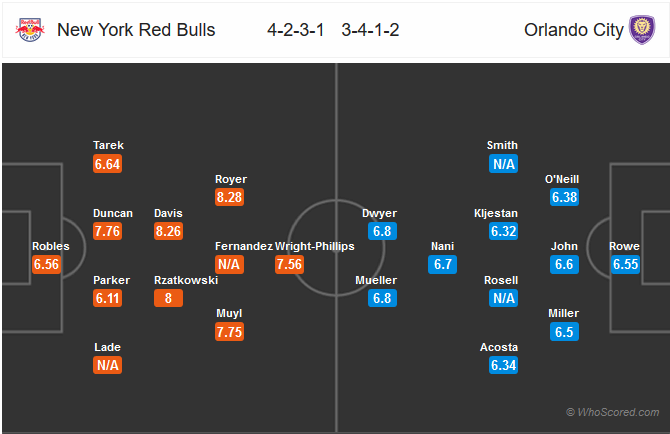Click goalkeeper Rowe's 6.55 rating
This screenshot has height=434, width=670.
click(x=626, y=264)
